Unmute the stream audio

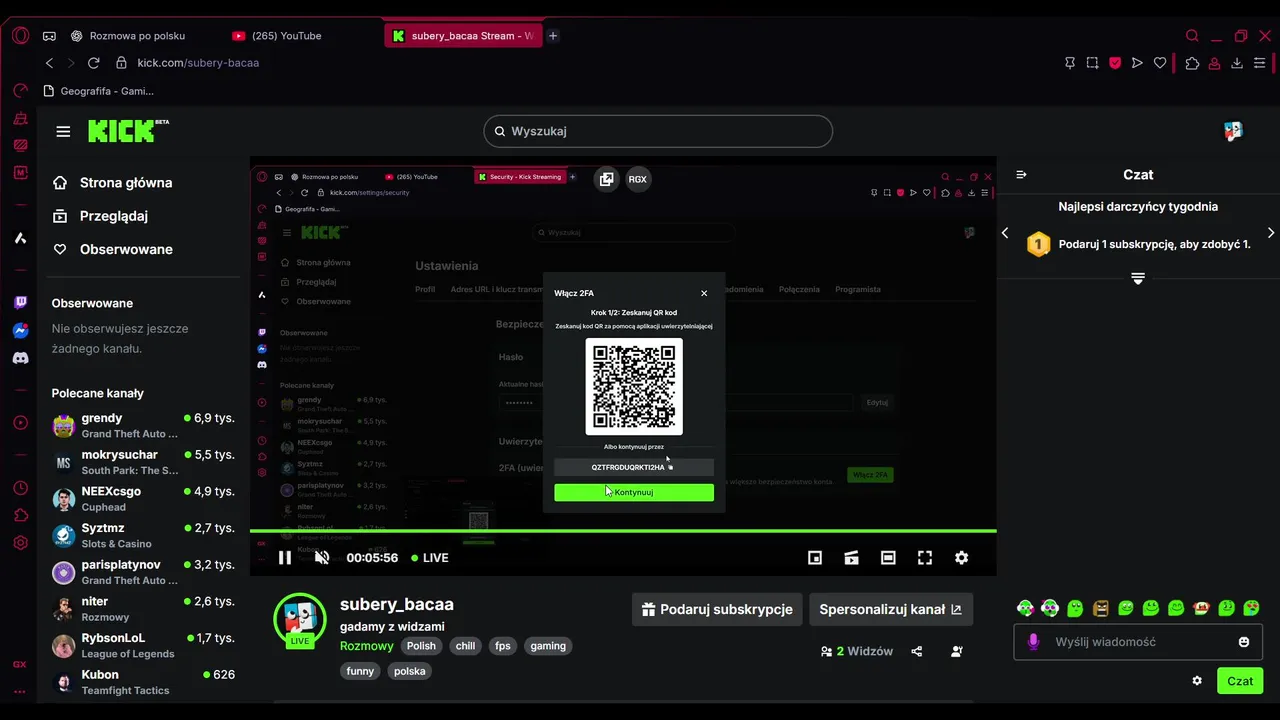tap(322, 558)
